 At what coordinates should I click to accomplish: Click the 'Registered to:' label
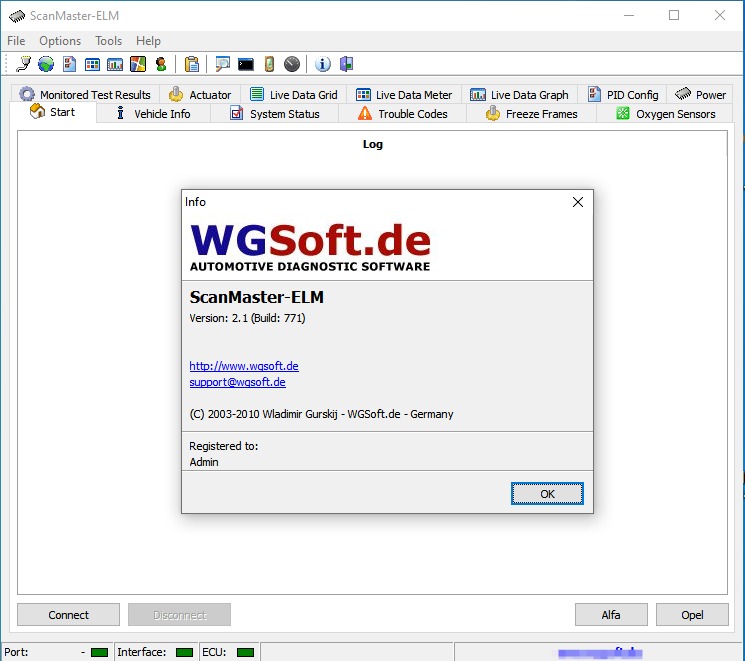[x=223, y=446]
